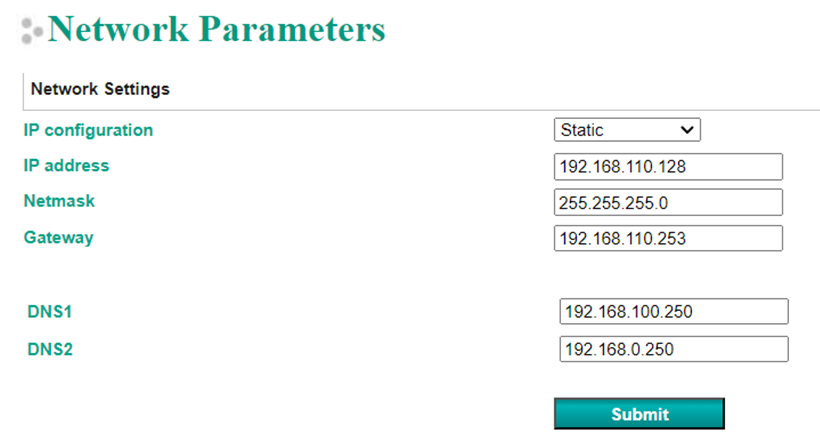Open the IP configuration dropdown
The width and height of the screenshot is (820, 443).
(x=627, y=130)
